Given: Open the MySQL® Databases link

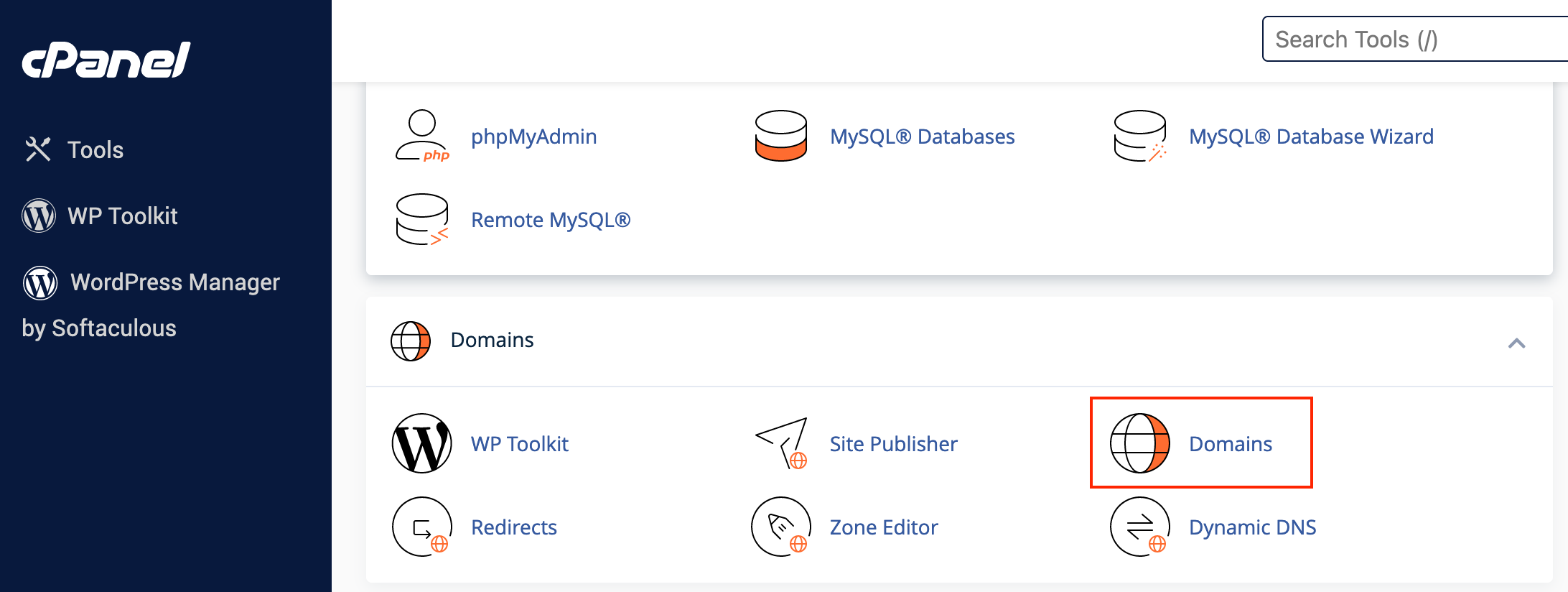Looking at the screenshot, I should point(922,137).
